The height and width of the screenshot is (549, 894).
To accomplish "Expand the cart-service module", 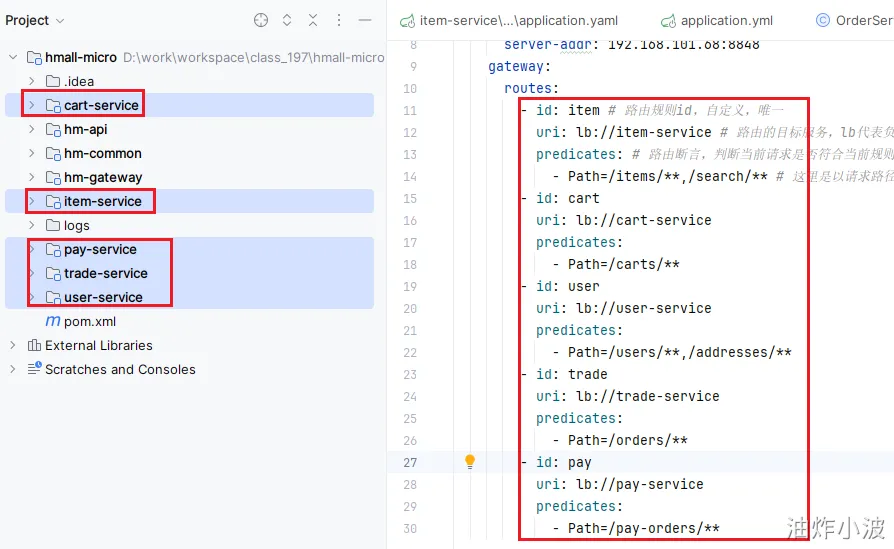I will tap(32, 105).
